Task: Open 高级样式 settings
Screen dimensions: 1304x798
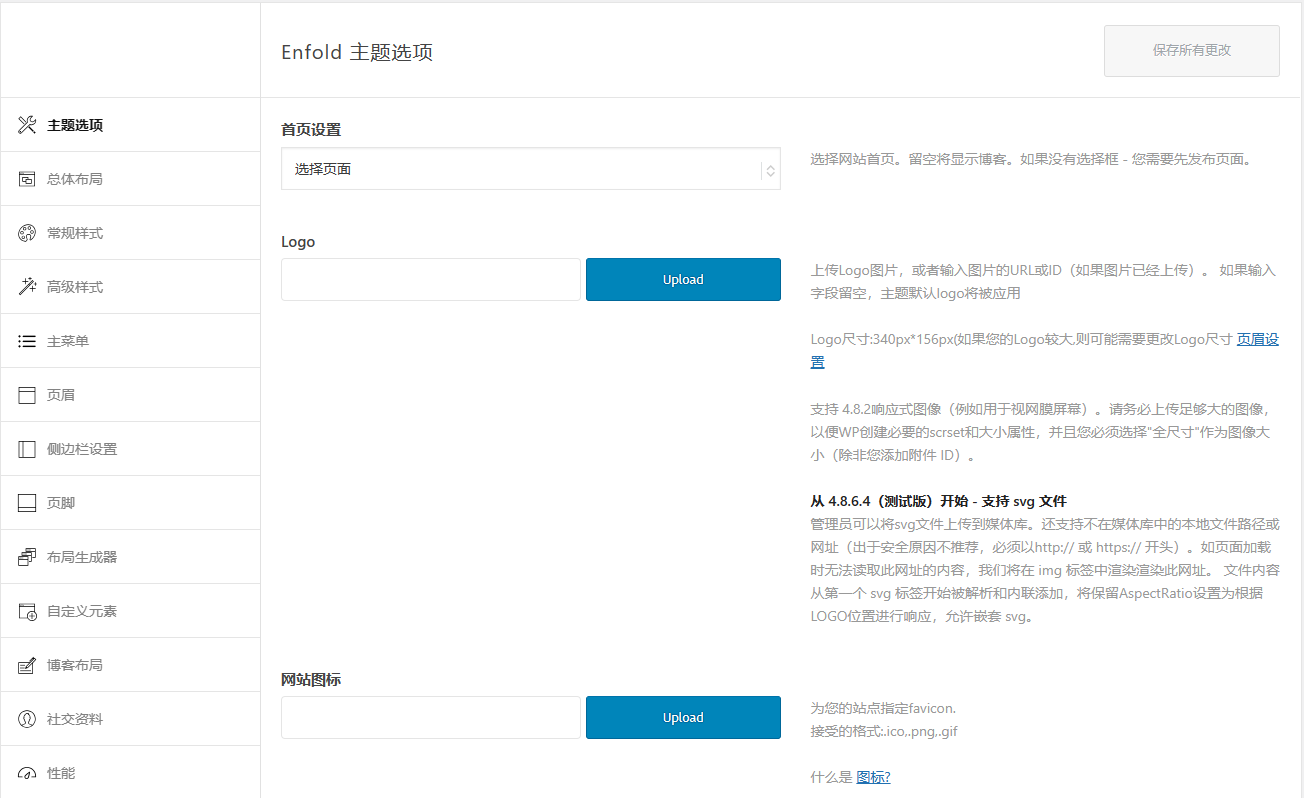Action: 130,287
